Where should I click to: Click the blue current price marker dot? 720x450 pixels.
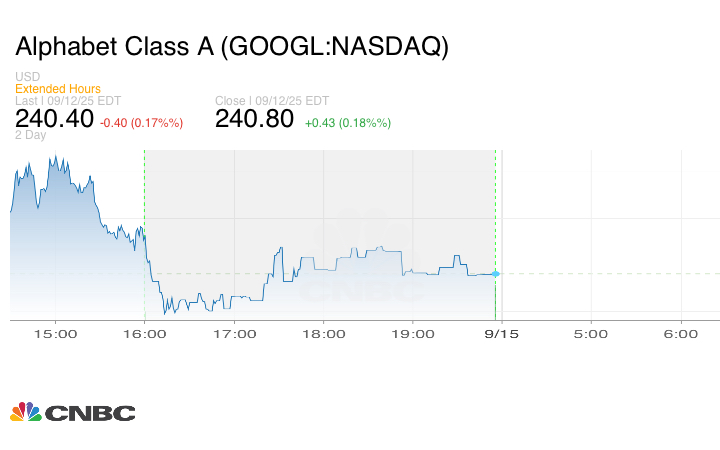[496, 273]
